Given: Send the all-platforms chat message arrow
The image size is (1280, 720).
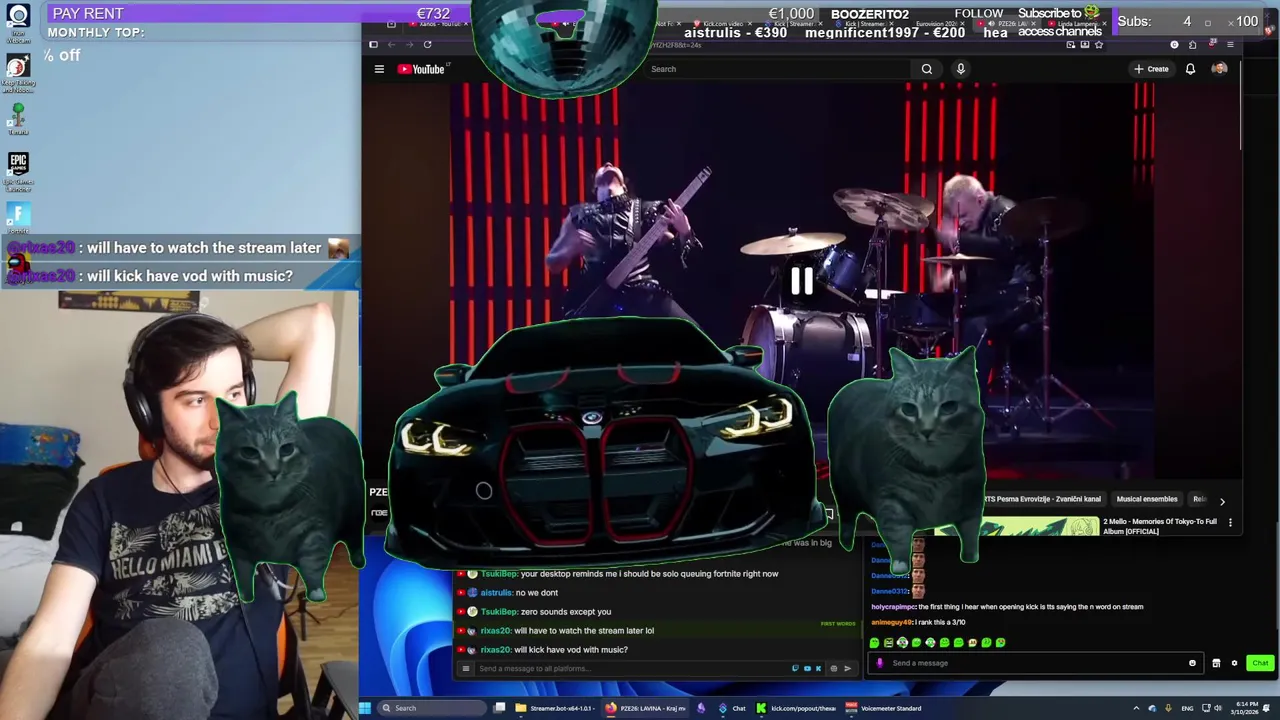Looking at the screenshot, I should (x=847, y=669).
